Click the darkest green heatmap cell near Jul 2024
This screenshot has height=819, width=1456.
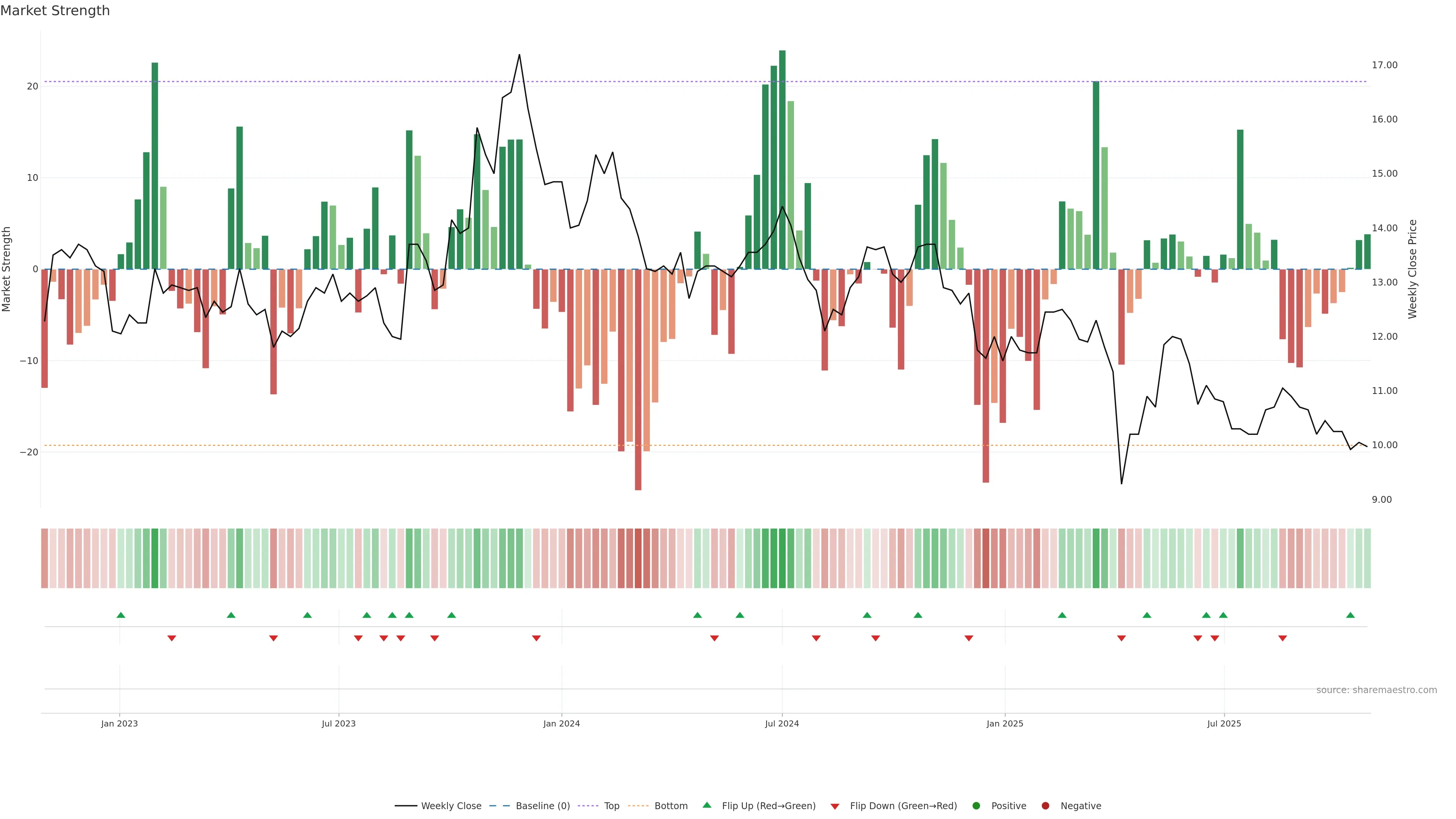tap(782, 559)
